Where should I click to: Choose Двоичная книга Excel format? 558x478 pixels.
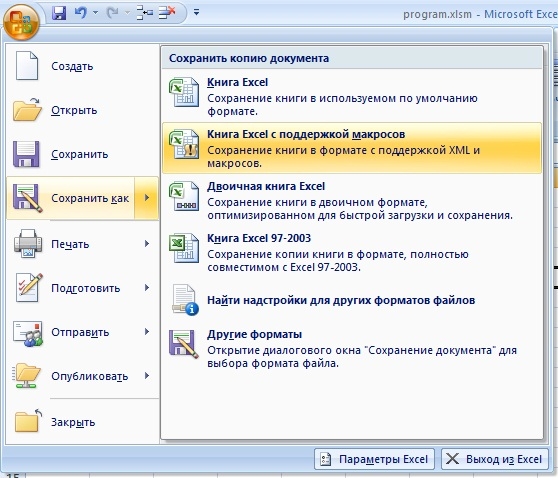coord(352,200)
